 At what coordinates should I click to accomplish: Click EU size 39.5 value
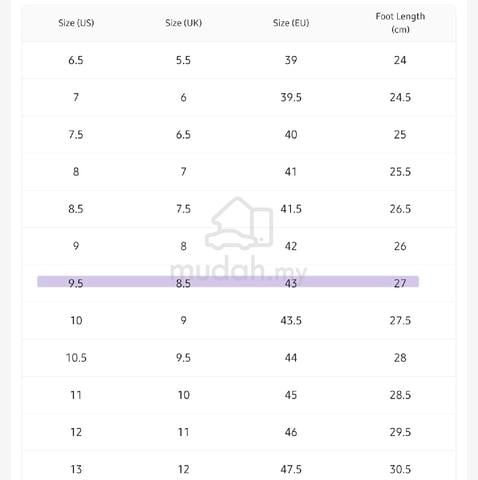coord(291,98)
